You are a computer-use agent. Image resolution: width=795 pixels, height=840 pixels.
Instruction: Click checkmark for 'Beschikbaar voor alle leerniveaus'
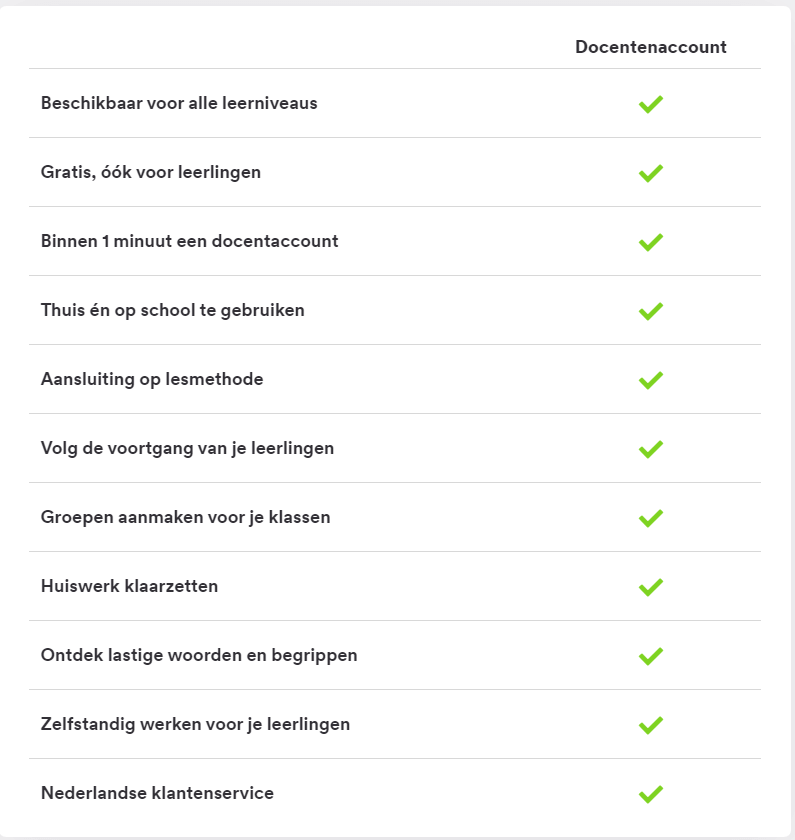click(651, 104)
